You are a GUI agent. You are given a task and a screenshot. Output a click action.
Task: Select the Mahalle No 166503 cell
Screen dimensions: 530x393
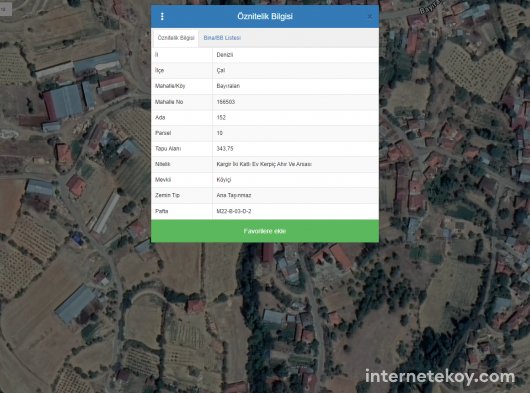coord(226,102)
